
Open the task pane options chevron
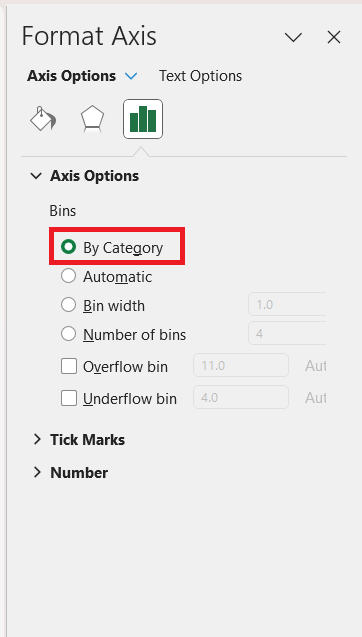pyautogui.click(x=293, y=37)
